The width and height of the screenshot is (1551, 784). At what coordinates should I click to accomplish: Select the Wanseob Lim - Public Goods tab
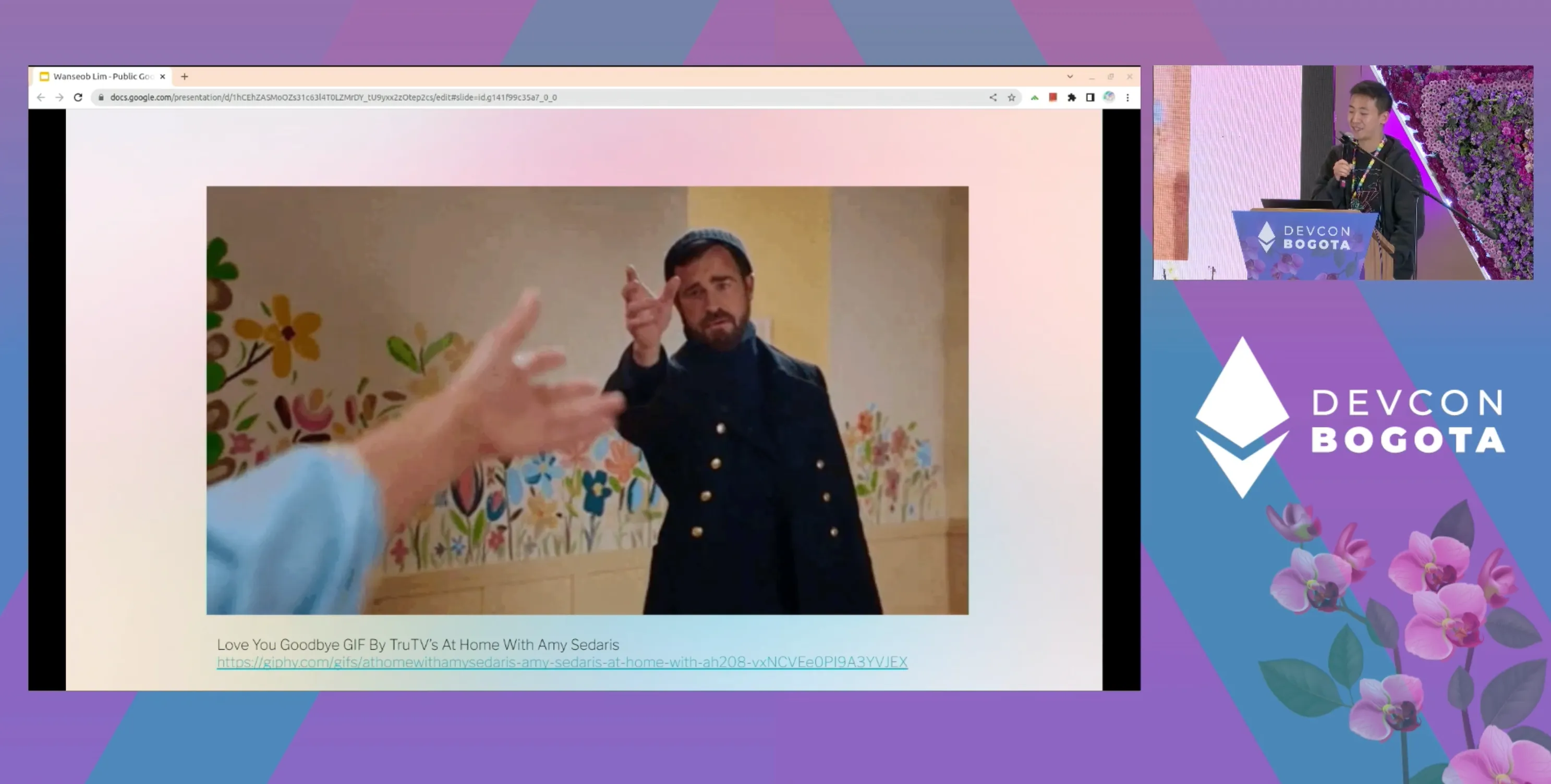102,77
